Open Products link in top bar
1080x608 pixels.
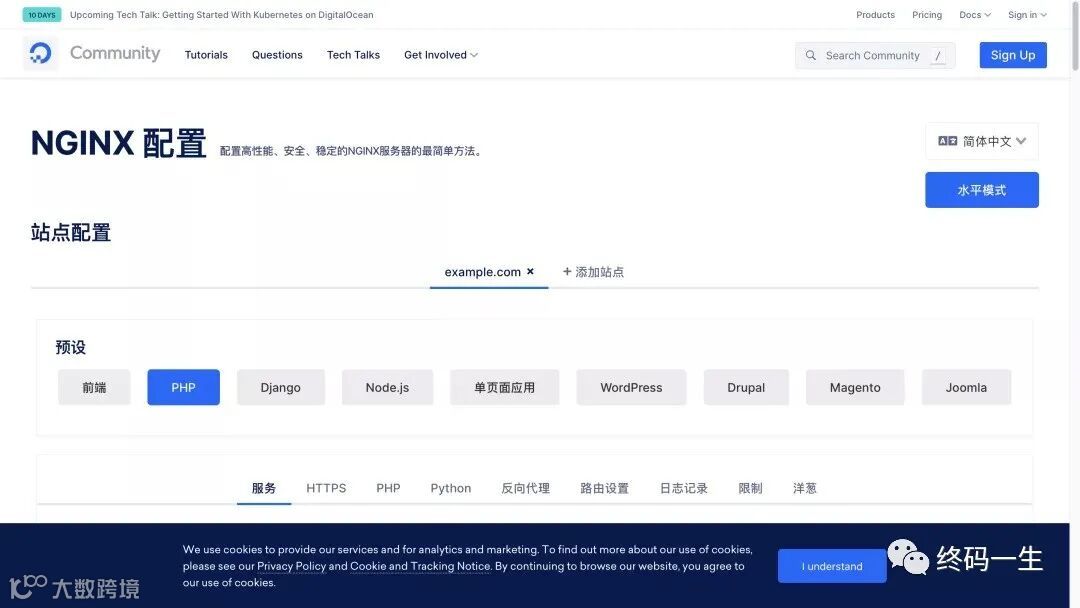coord(875,14)
